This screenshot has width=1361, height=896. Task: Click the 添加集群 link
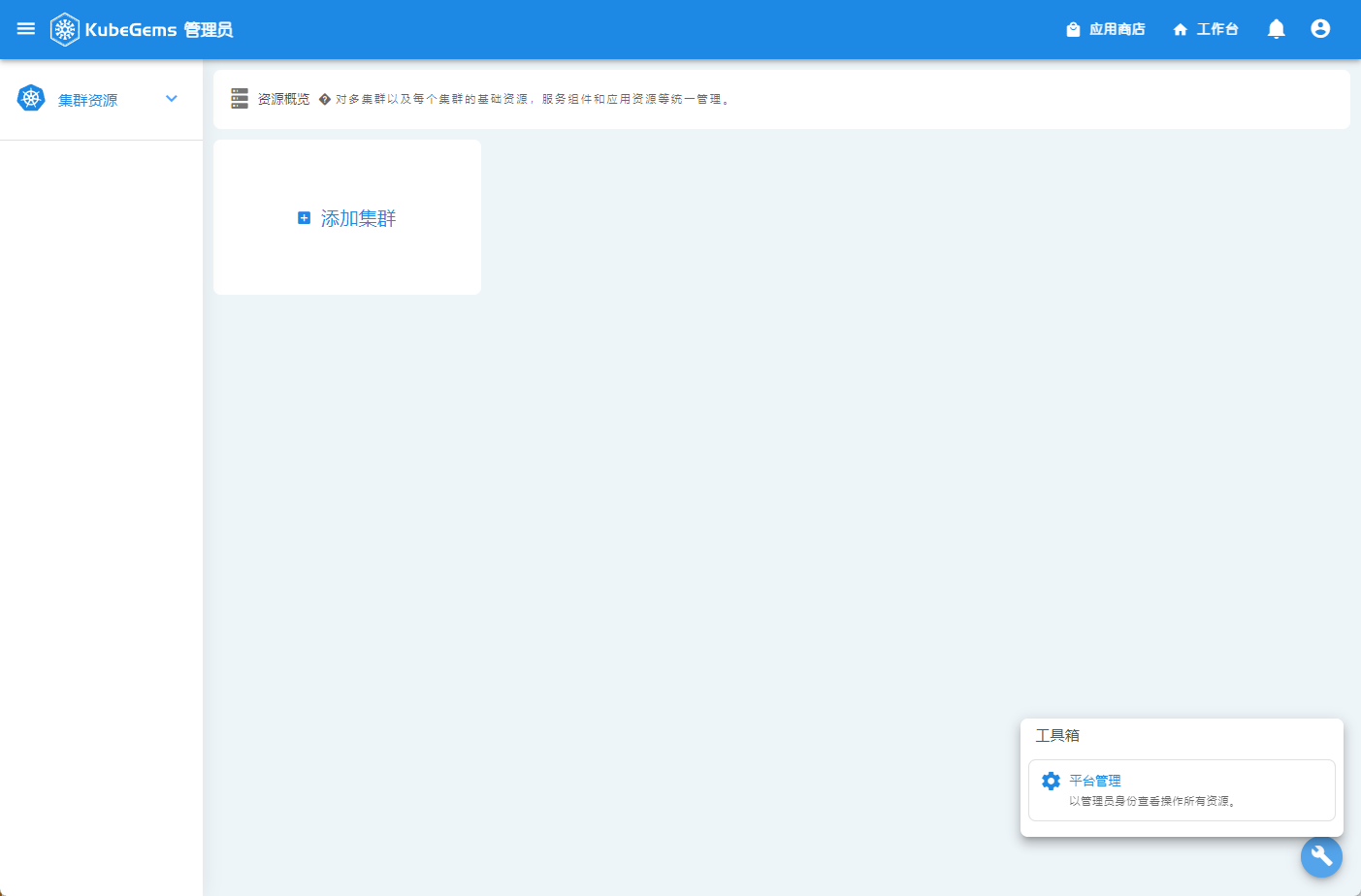coord(358,218)
